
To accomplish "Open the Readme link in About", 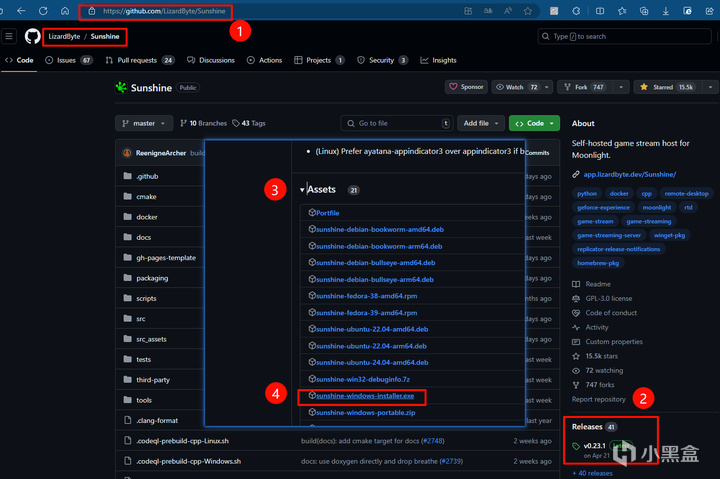I will [x=598, y=284].
